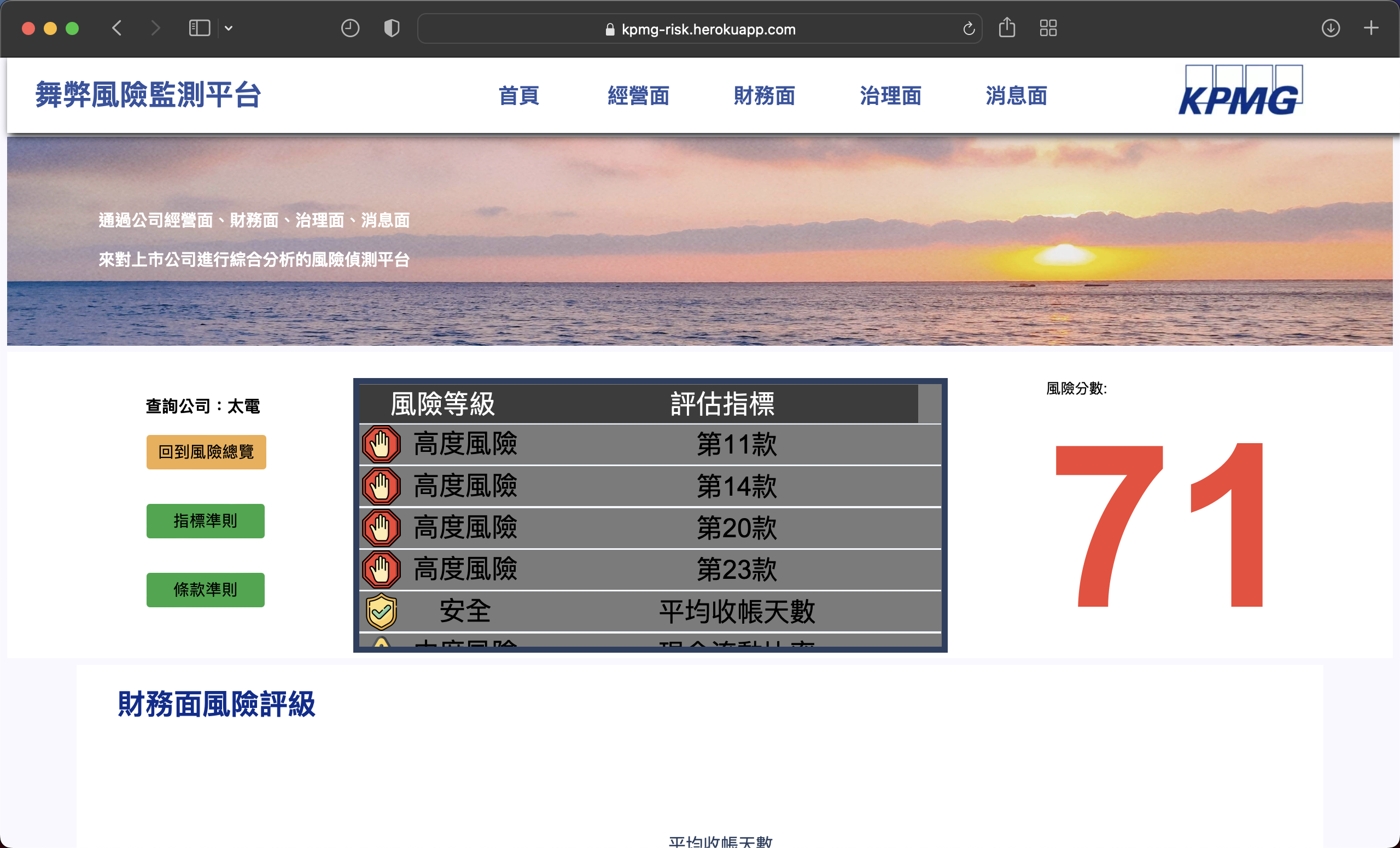Reload the page with refresh icon
The width and height of the screenshot is (1400, 848).
969,28
